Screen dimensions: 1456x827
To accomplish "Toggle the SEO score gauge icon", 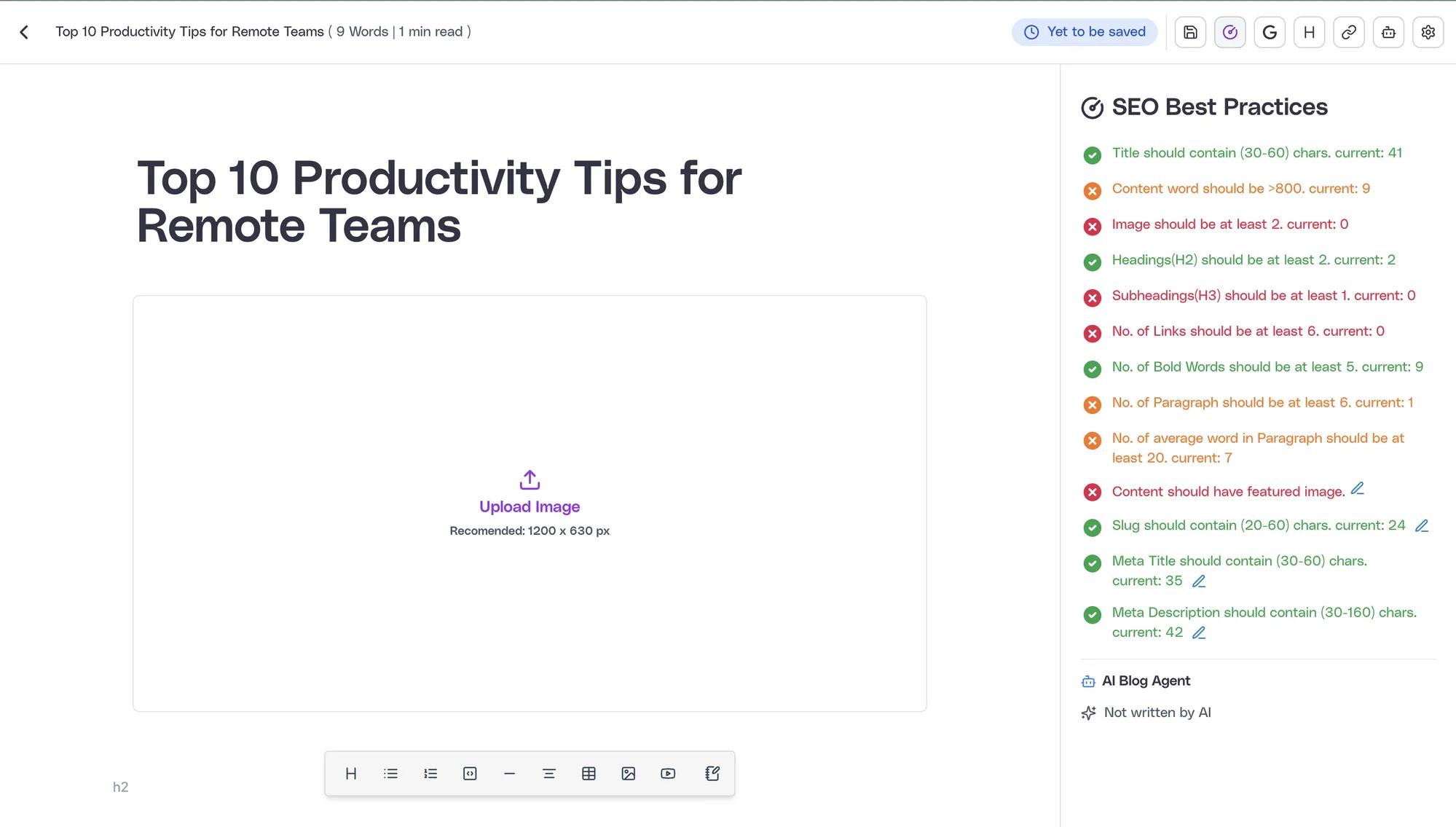I will [x=1230, y=32].
